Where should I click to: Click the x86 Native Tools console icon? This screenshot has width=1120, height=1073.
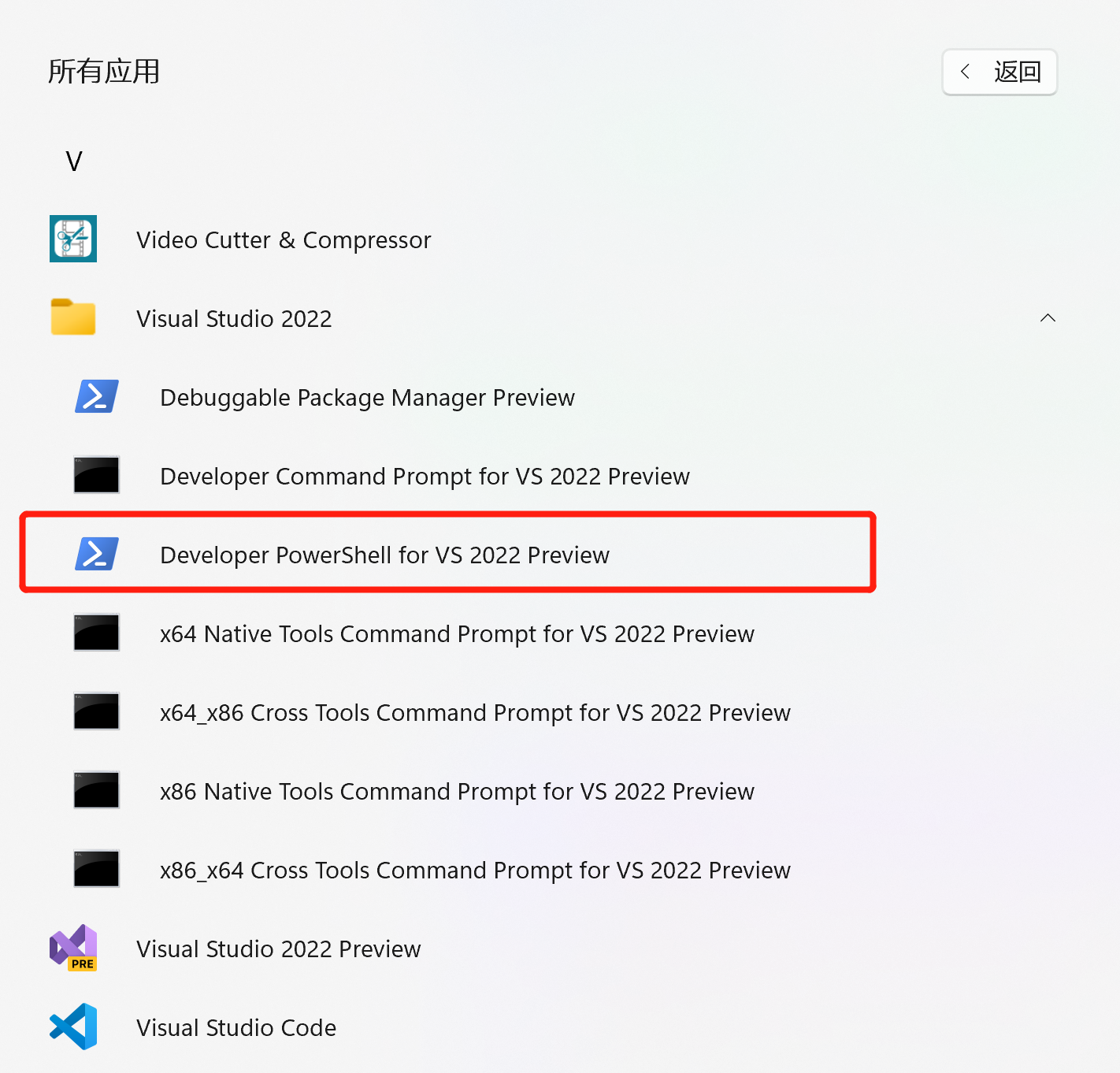(97, 790)
